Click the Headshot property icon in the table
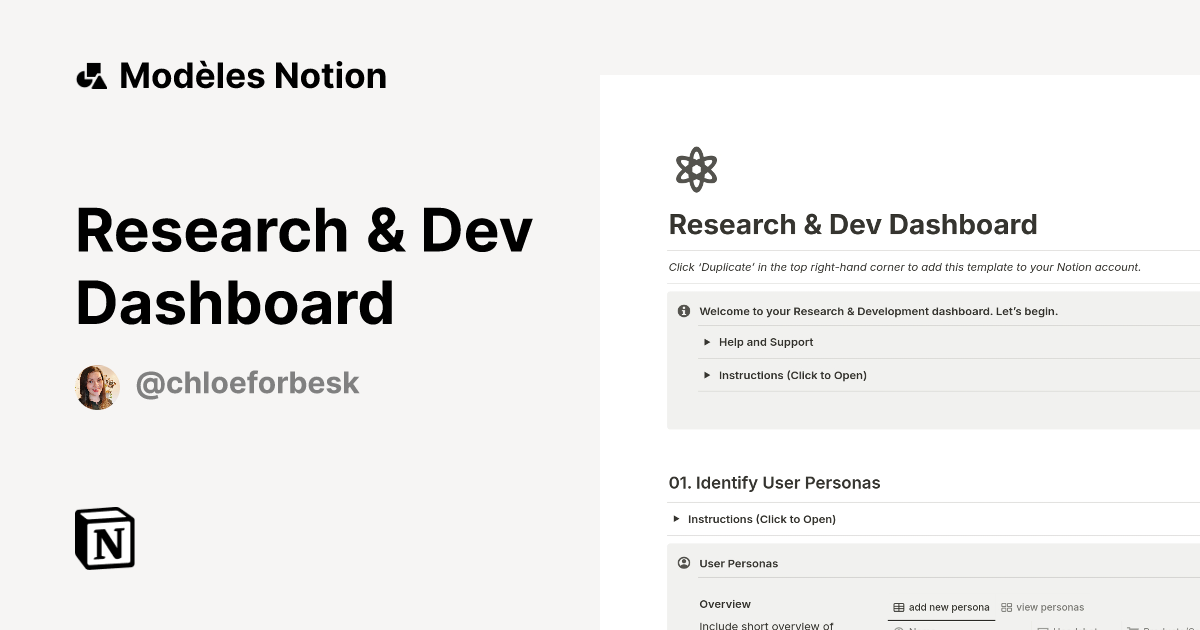Viewport: 1200px width, 630px height. 1042,629
